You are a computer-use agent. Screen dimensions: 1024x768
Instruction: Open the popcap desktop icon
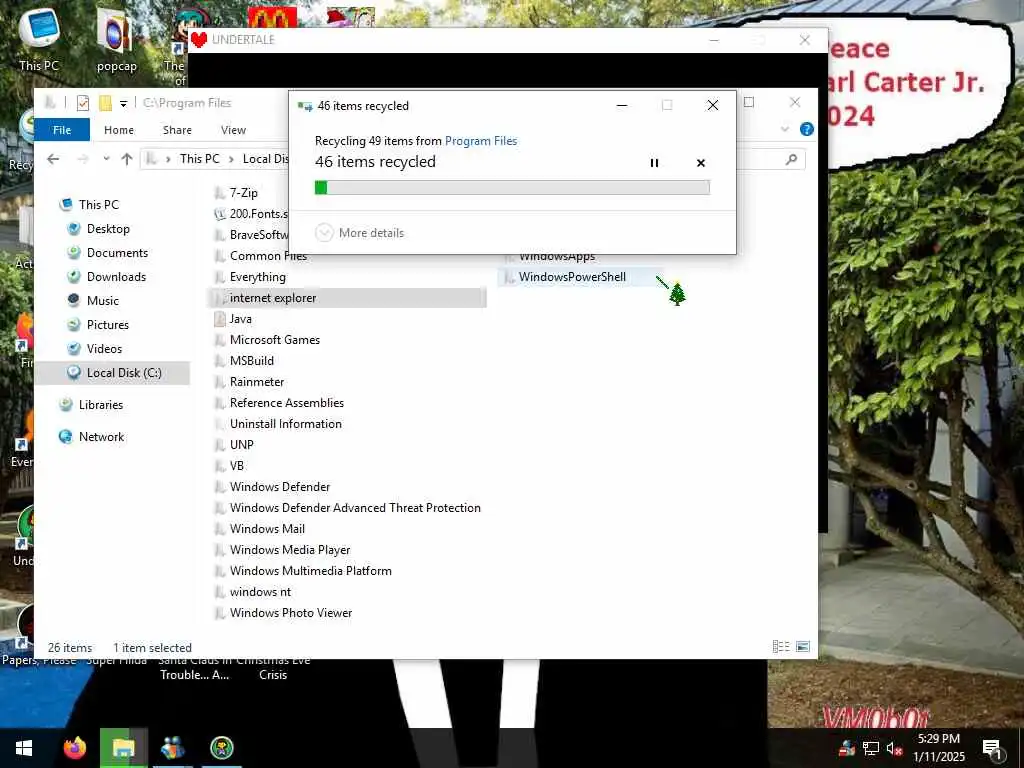[116, 39]
